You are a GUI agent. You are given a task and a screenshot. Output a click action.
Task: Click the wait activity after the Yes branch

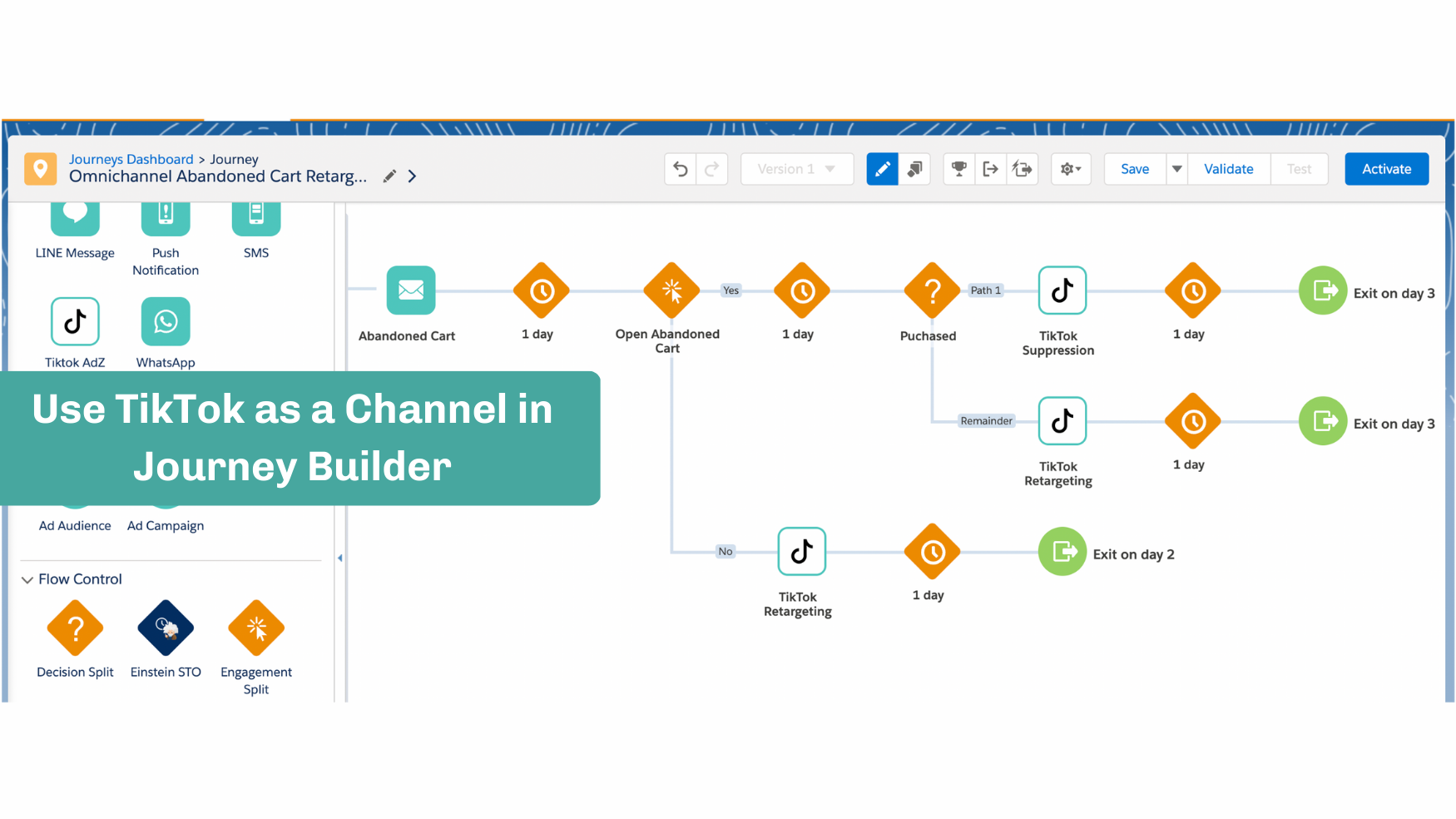pos(802,290)
